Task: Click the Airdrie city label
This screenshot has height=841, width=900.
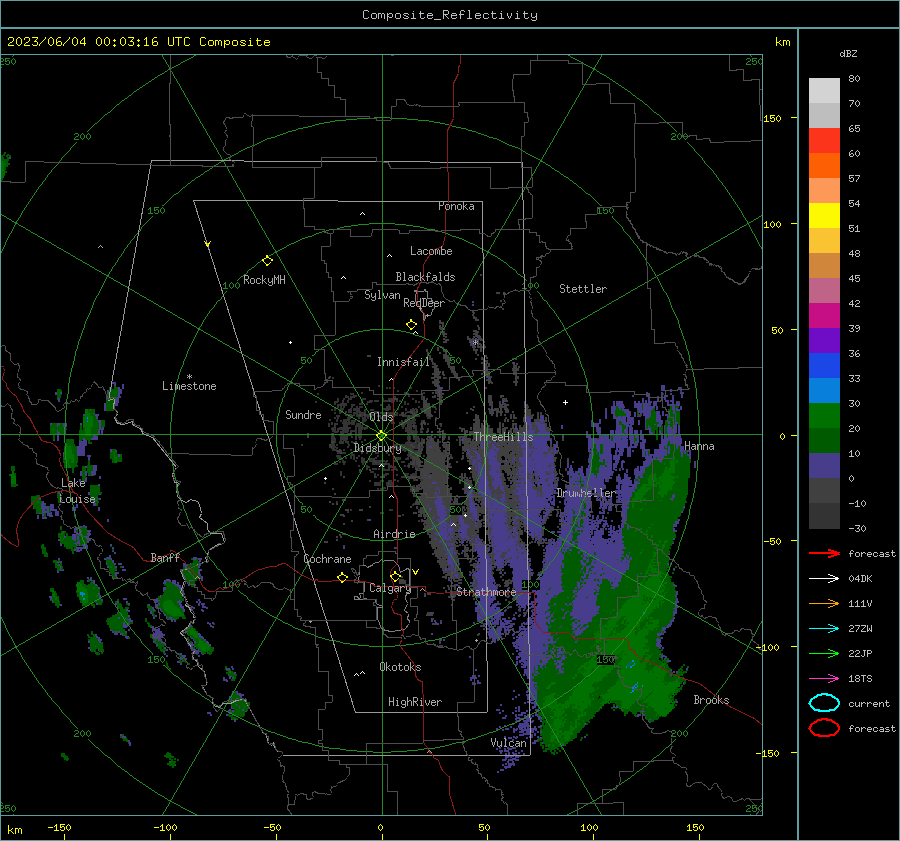Action: [x=394, y=534]
